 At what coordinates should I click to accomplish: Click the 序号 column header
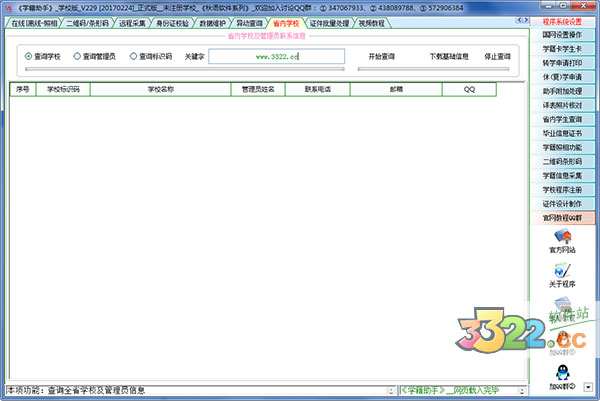tap(23, 89)
